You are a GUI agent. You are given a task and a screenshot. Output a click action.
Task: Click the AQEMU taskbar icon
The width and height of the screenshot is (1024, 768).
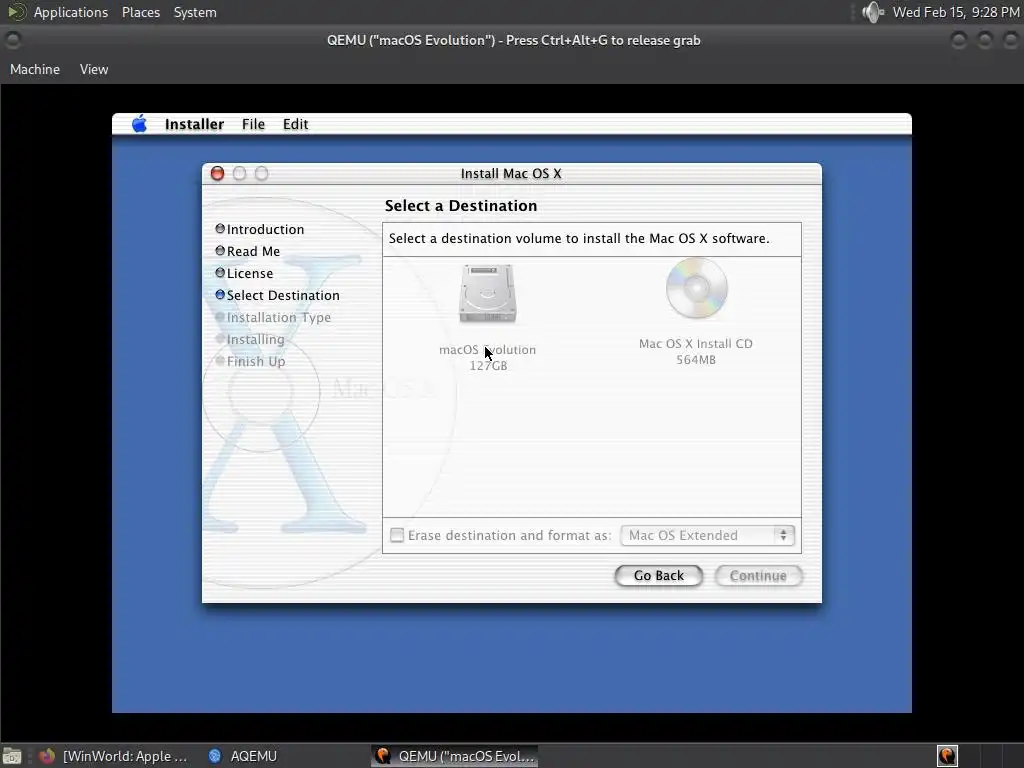point(215,756)
